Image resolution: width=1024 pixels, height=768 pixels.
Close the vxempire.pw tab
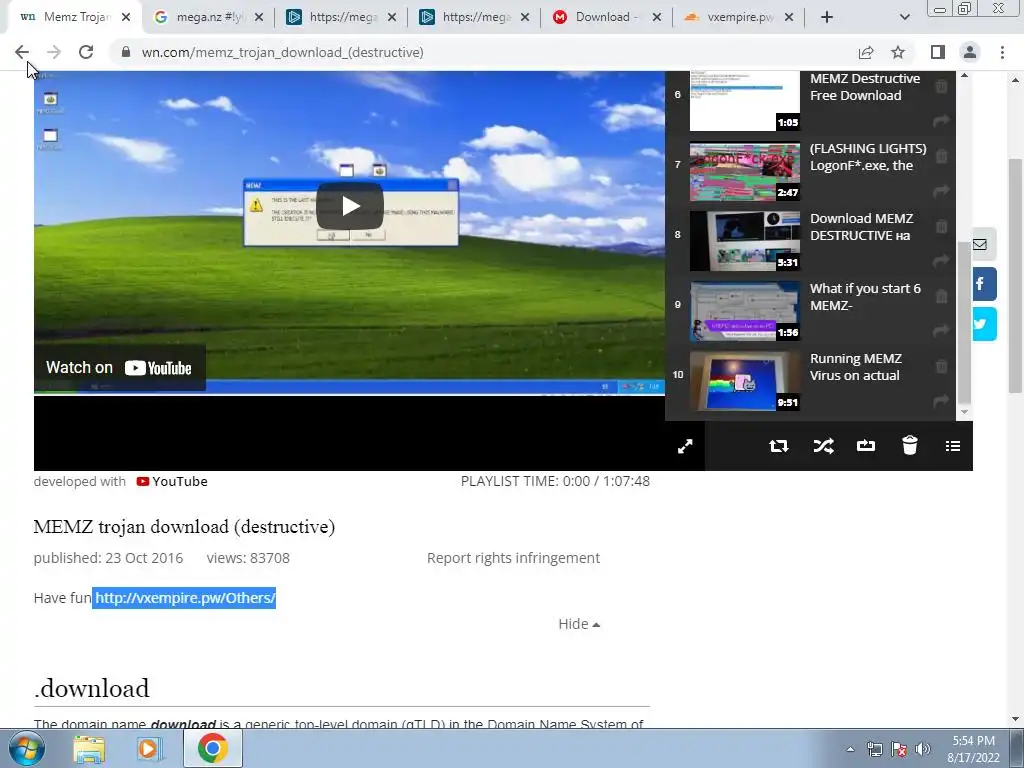click(789, 17)
